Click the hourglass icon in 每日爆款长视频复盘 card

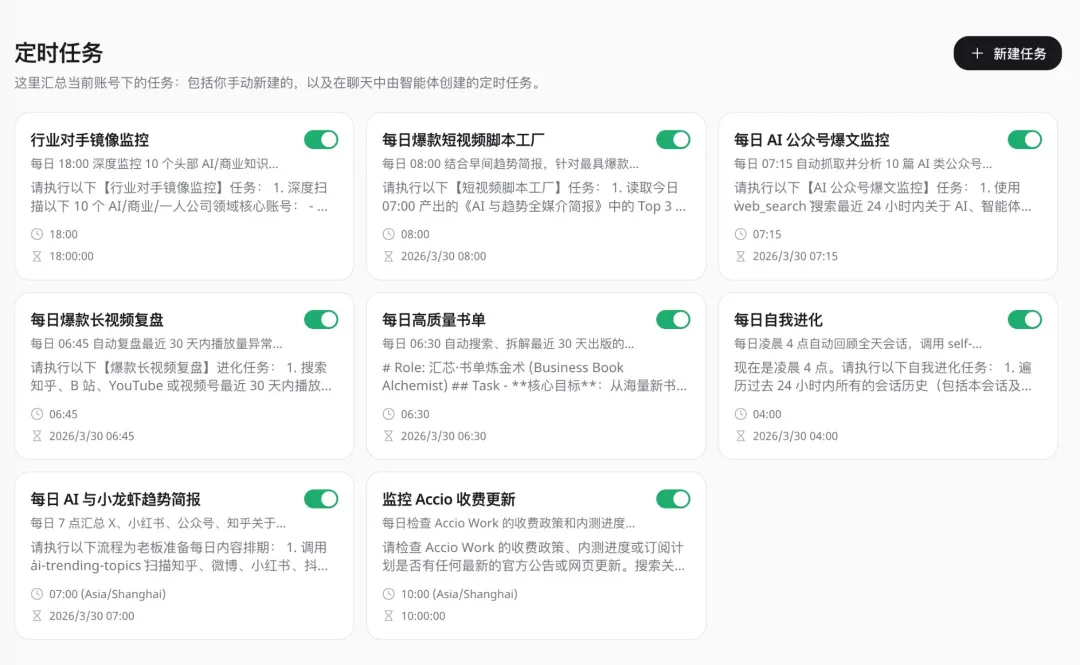tap(37, 436)
